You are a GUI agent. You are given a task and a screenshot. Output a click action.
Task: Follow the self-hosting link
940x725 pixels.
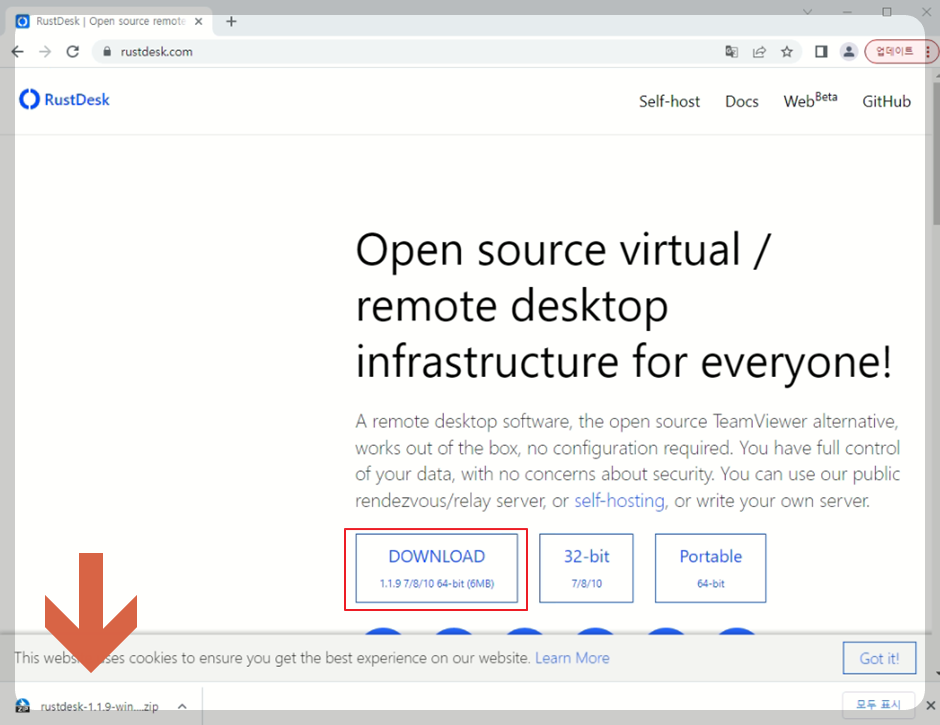(x=619, y=500)
